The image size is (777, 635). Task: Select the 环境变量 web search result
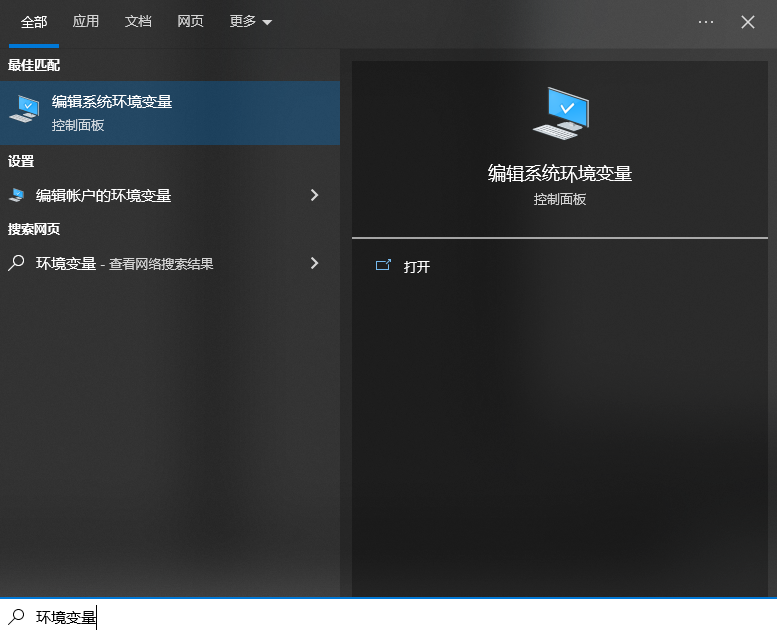(170, 263)
